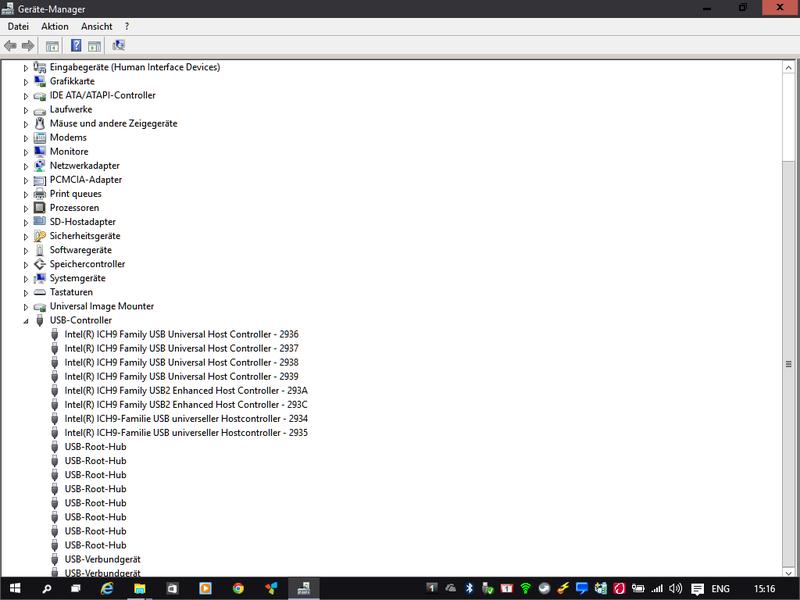
Task: Expand the Grafikkarte node
Action: 26,82
